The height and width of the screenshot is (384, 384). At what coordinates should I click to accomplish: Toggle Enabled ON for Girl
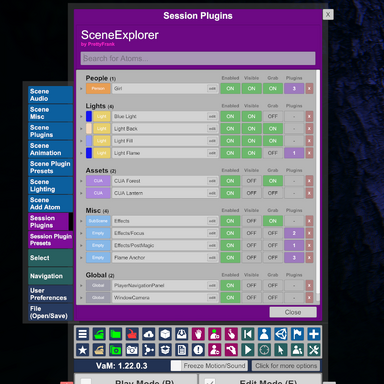tap(230, 89)
